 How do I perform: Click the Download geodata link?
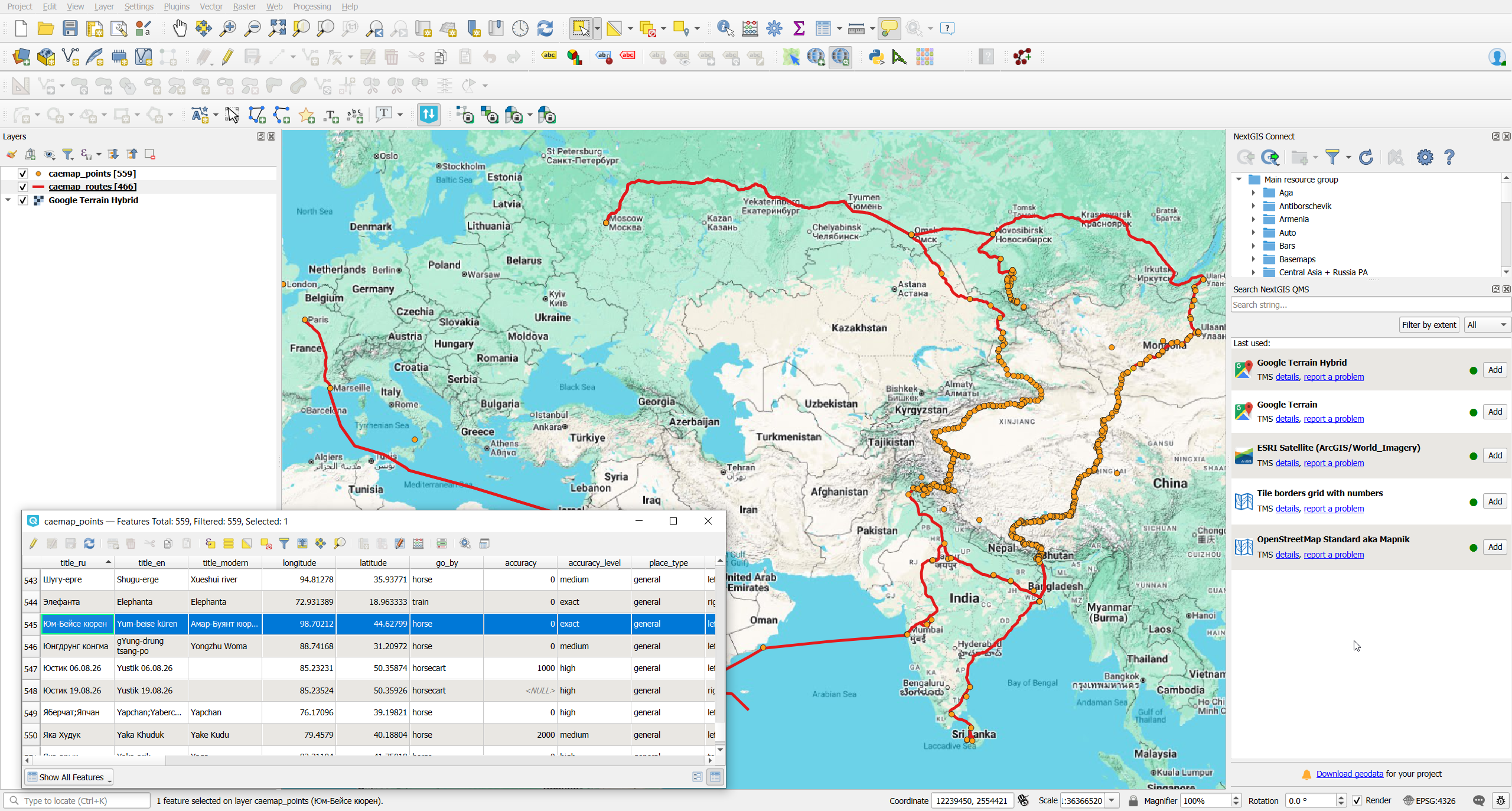pyautogui.click(x=1350, y=774)
